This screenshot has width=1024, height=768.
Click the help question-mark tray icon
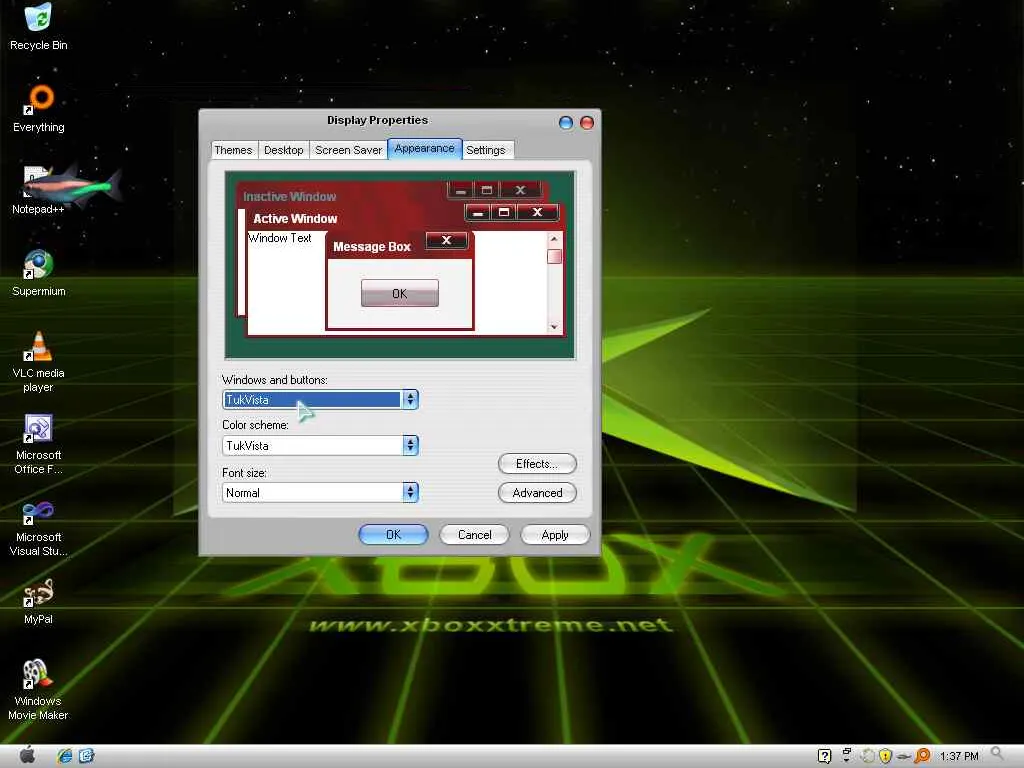(824, 756)
